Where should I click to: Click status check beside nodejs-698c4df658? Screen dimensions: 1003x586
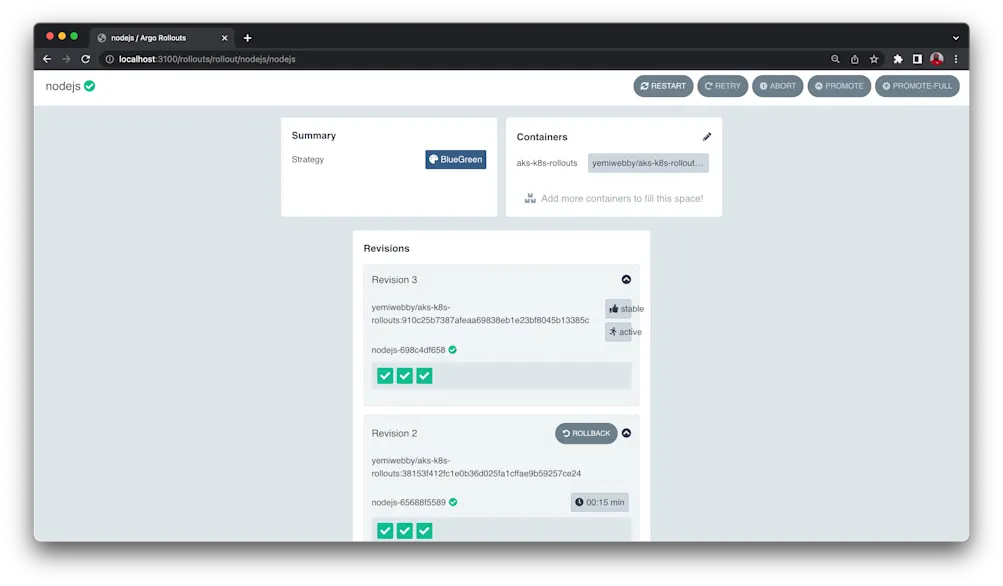452,350
